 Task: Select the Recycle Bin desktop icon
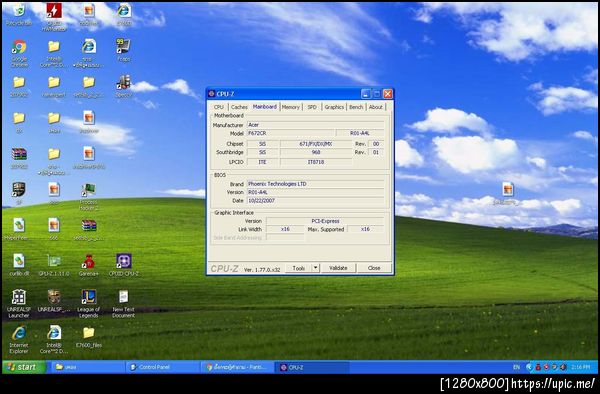(x=18, y=15)
